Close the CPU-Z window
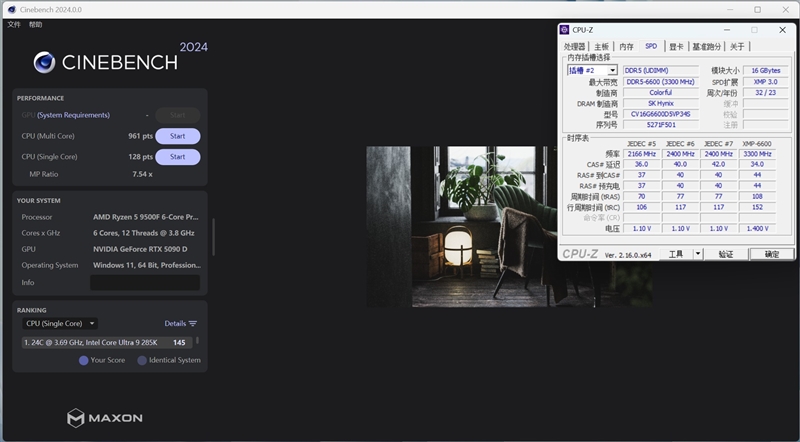Viewport: 800px width, 442px height. [x=782, y=30]
